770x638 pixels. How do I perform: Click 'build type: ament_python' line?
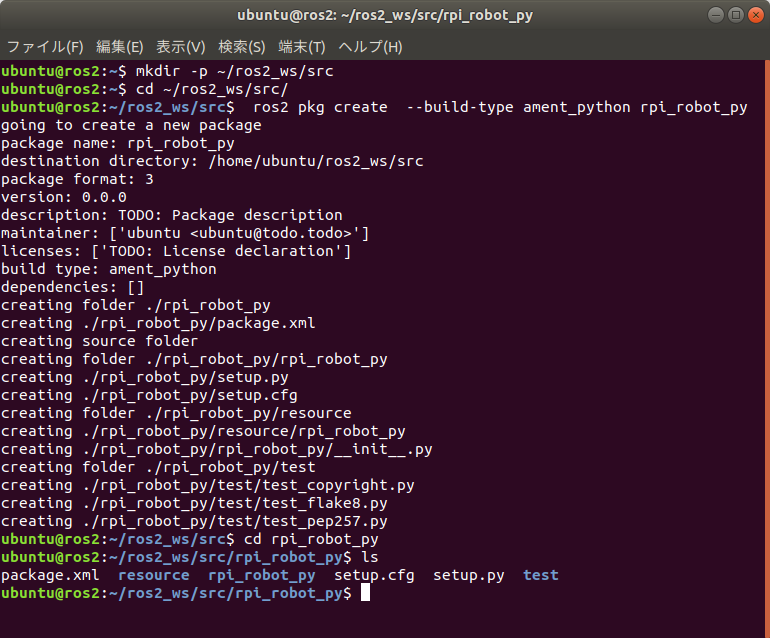click(109, 269)
